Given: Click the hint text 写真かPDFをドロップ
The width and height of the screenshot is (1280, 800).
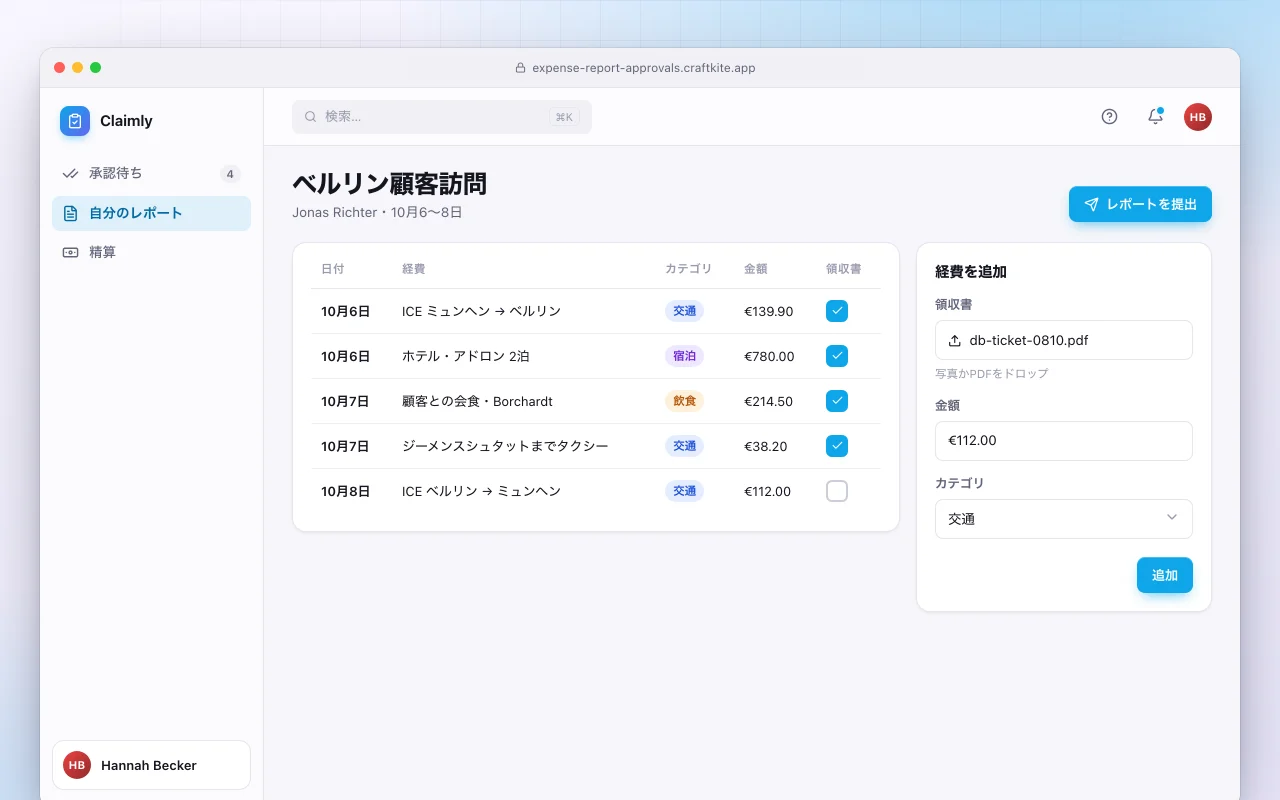Looking at the screenshot, I should tap(992, 374).
